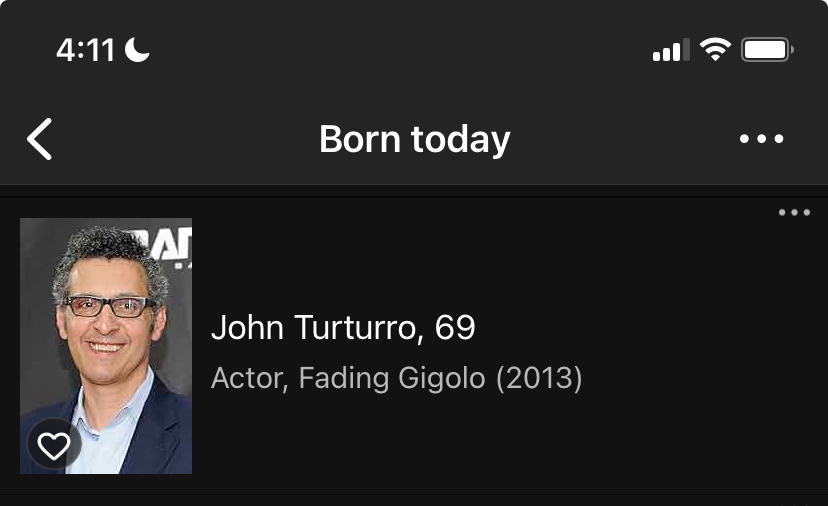Tap the moon Do Not Disturb icon
The width and height of the screenshot is (828, 506).
[138, 49]
